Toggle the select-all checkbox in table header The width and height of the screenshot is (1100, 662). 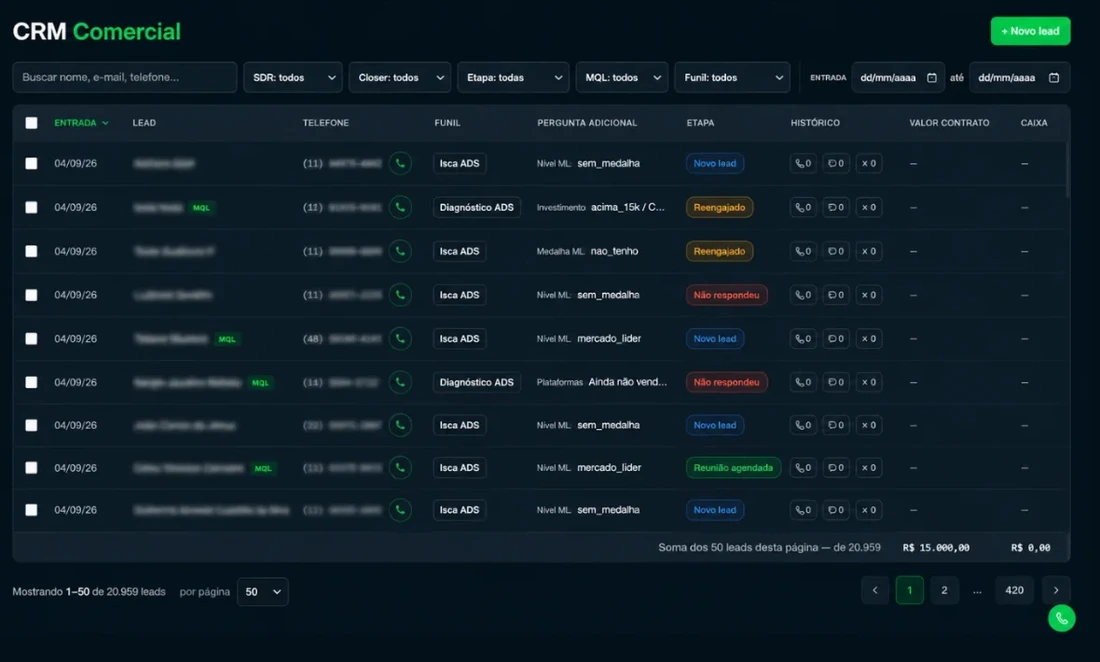click(32, 123)
